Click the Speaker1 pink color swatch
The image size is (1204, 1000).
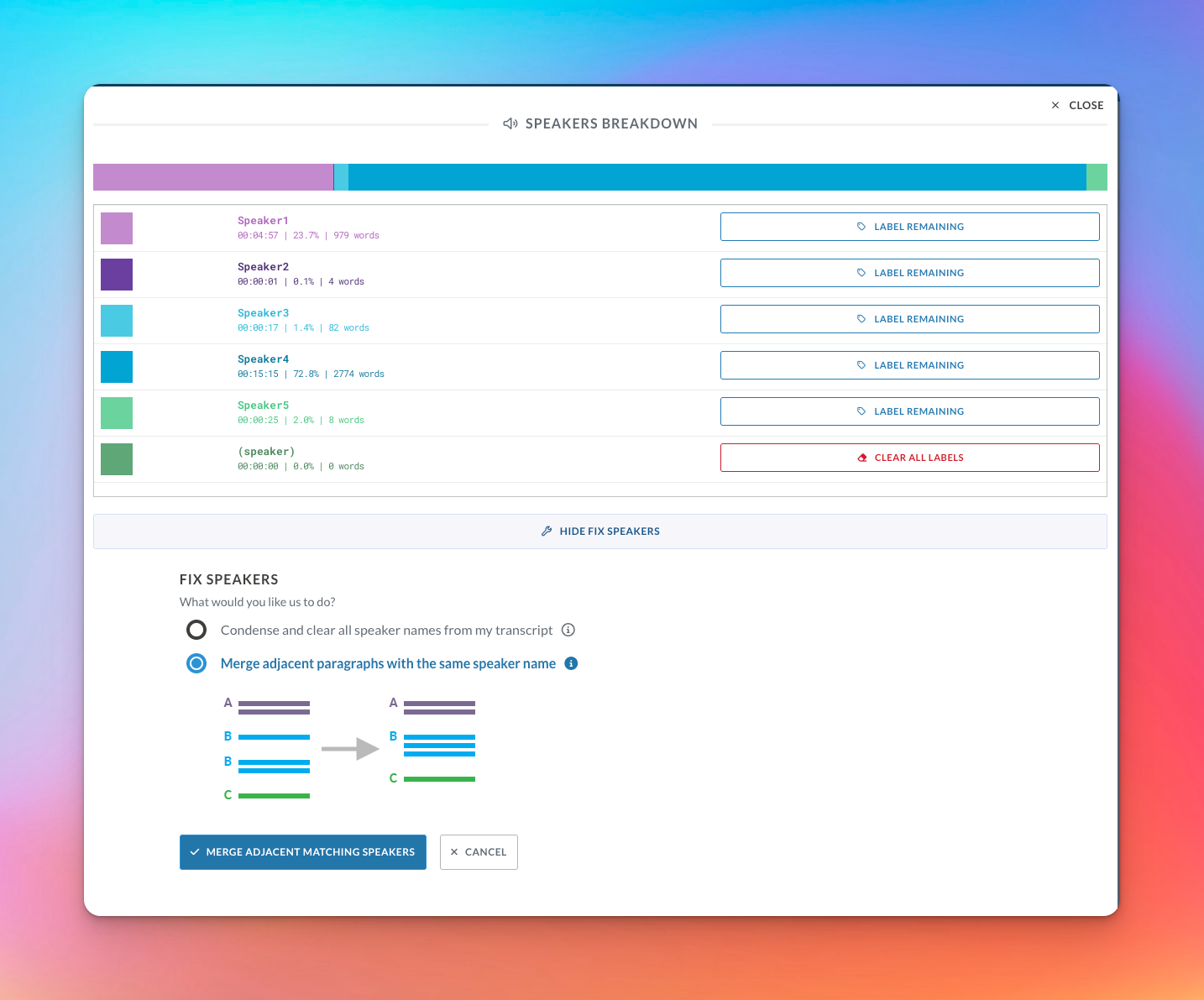click(117, 228)
